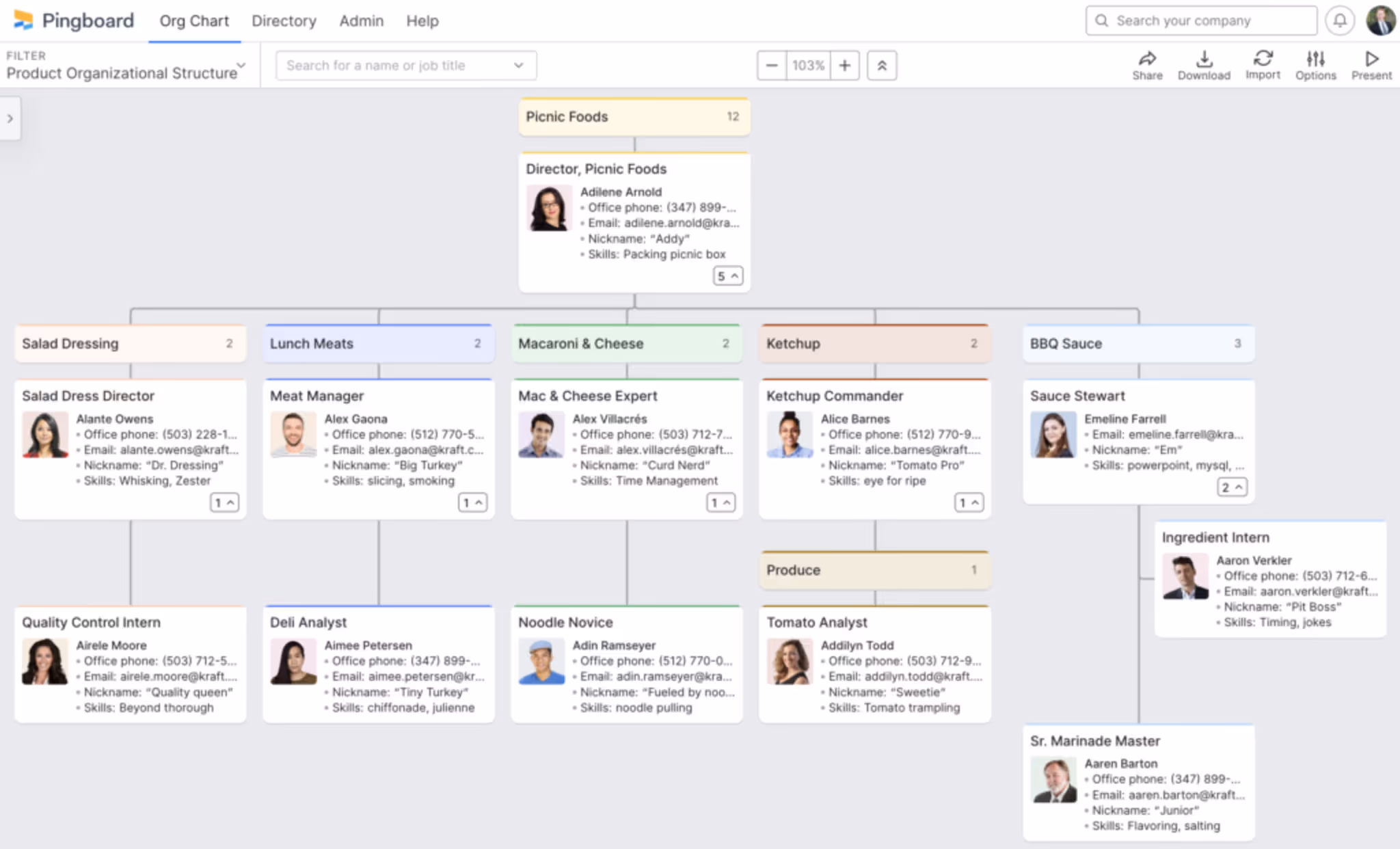Open chart Options via the sliders icon
This screenshot has width=1400, height=849.
(x=1315, y=65)
